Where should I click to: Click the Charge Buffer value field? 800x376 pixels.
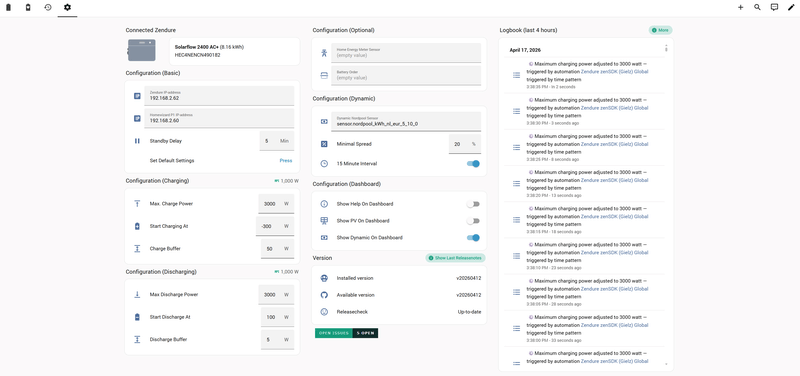pos(277,248)
